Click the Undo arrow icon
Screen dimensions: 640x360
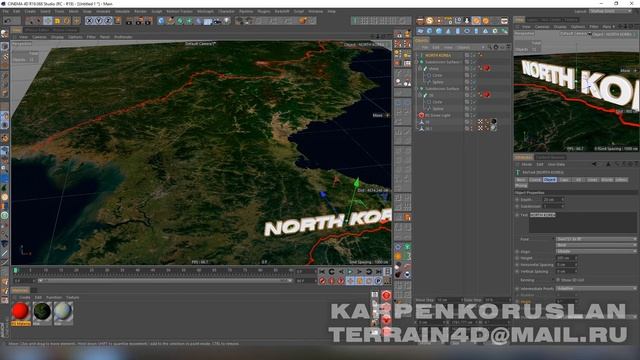coord(7,21)
